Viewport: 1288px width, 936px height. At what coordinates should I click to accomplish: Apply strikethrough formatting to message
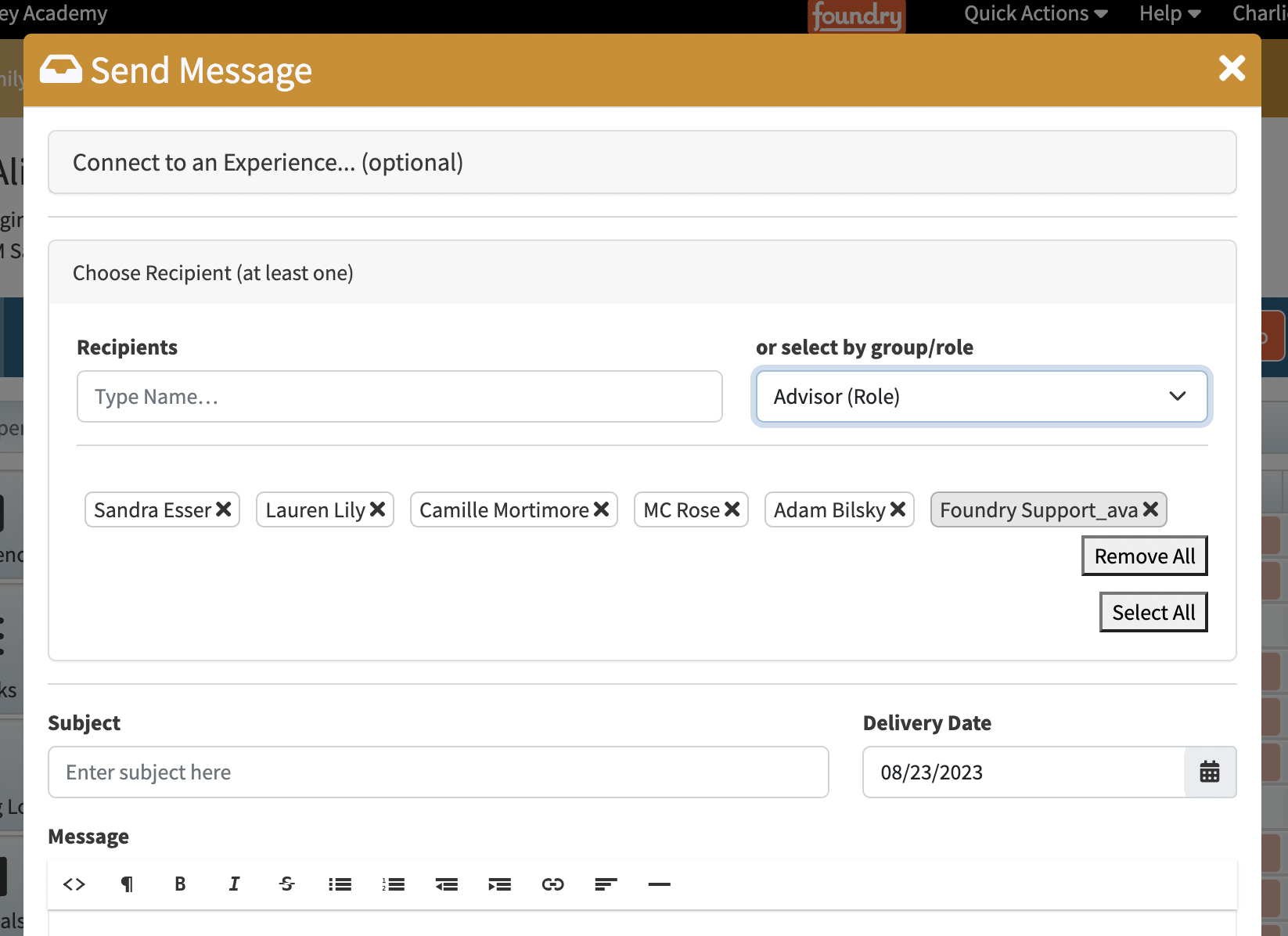pyautogui.click(x=287, y=884)
